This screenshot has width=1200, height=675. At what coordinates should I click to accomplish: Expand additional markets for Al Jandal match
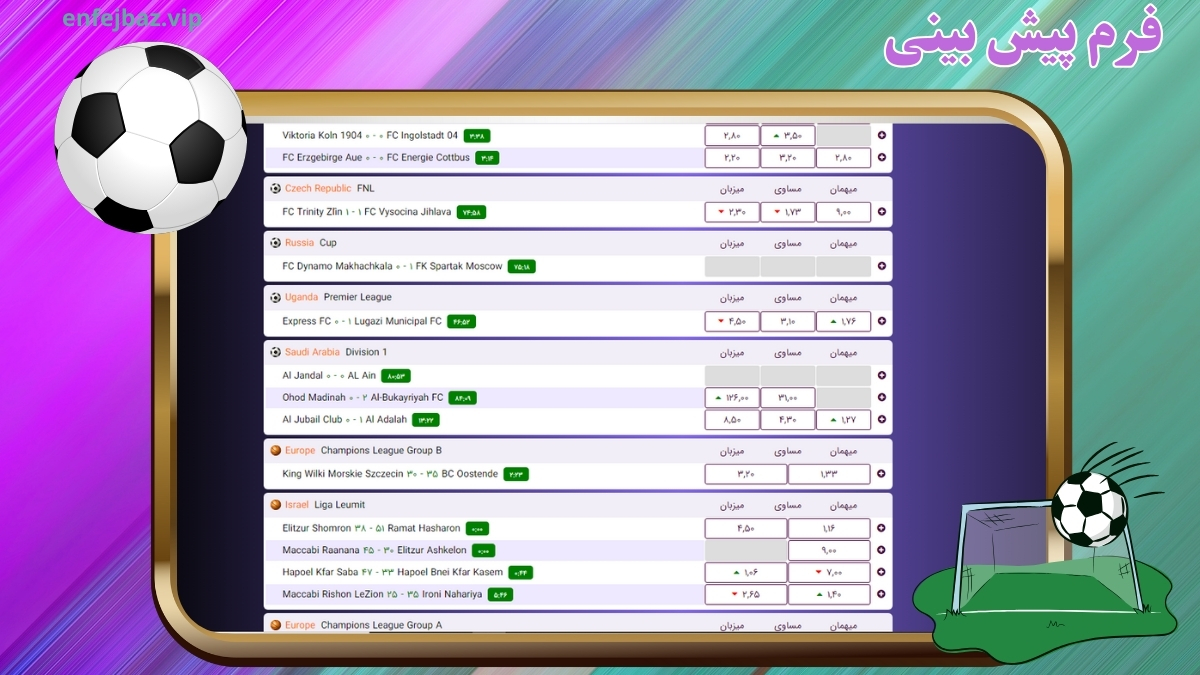click(880, 375)
